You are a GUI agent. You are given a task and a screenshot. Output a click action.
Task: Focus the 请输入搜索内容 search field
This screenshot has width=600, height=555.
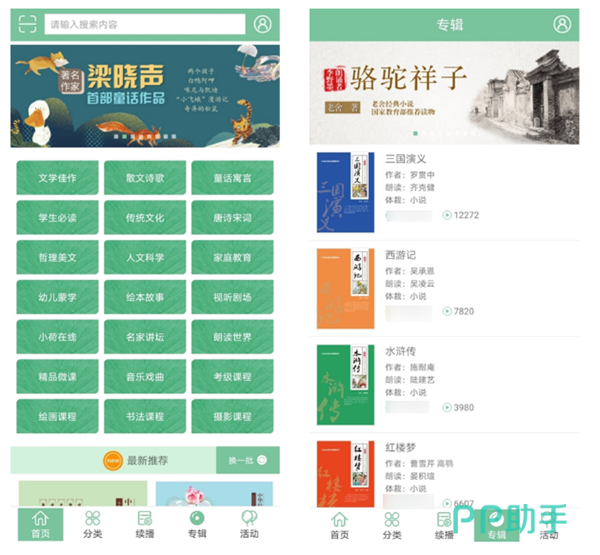145,25
